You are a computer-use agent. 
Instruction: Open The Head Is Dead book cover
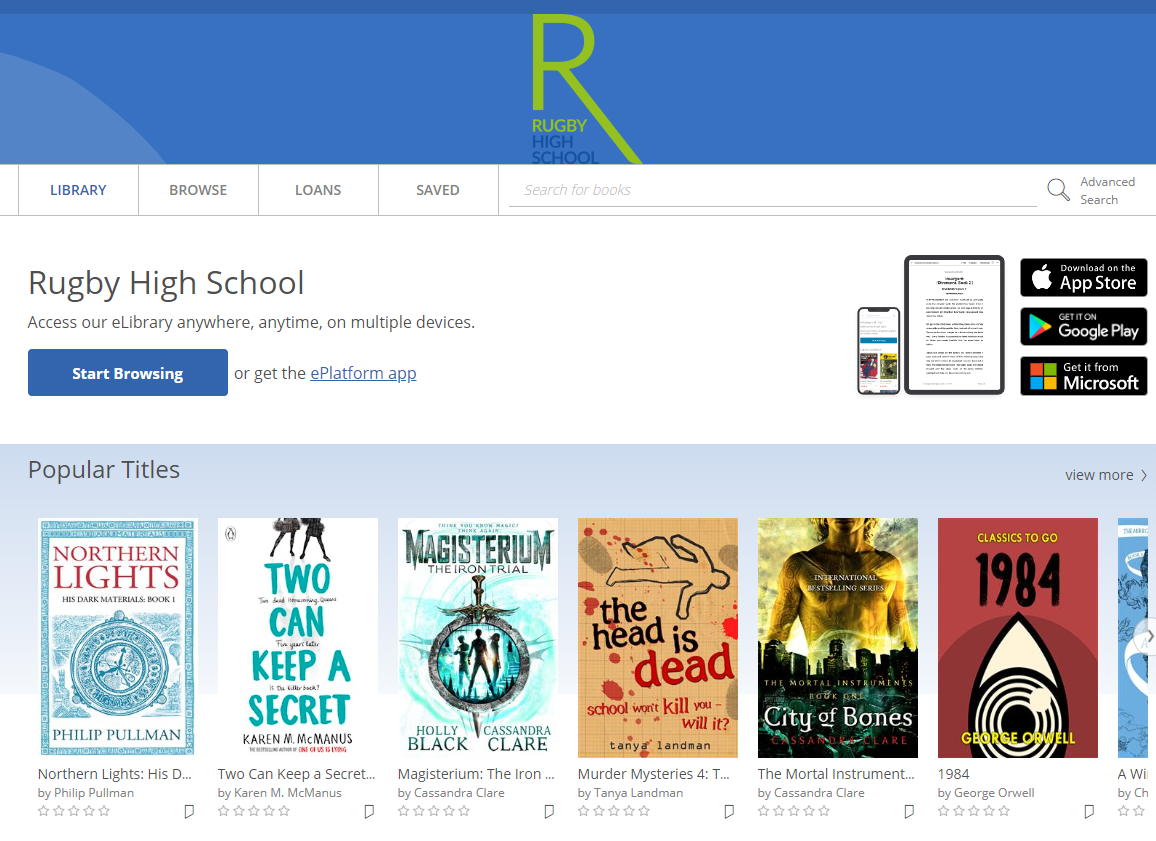click(x=658, y=638)
